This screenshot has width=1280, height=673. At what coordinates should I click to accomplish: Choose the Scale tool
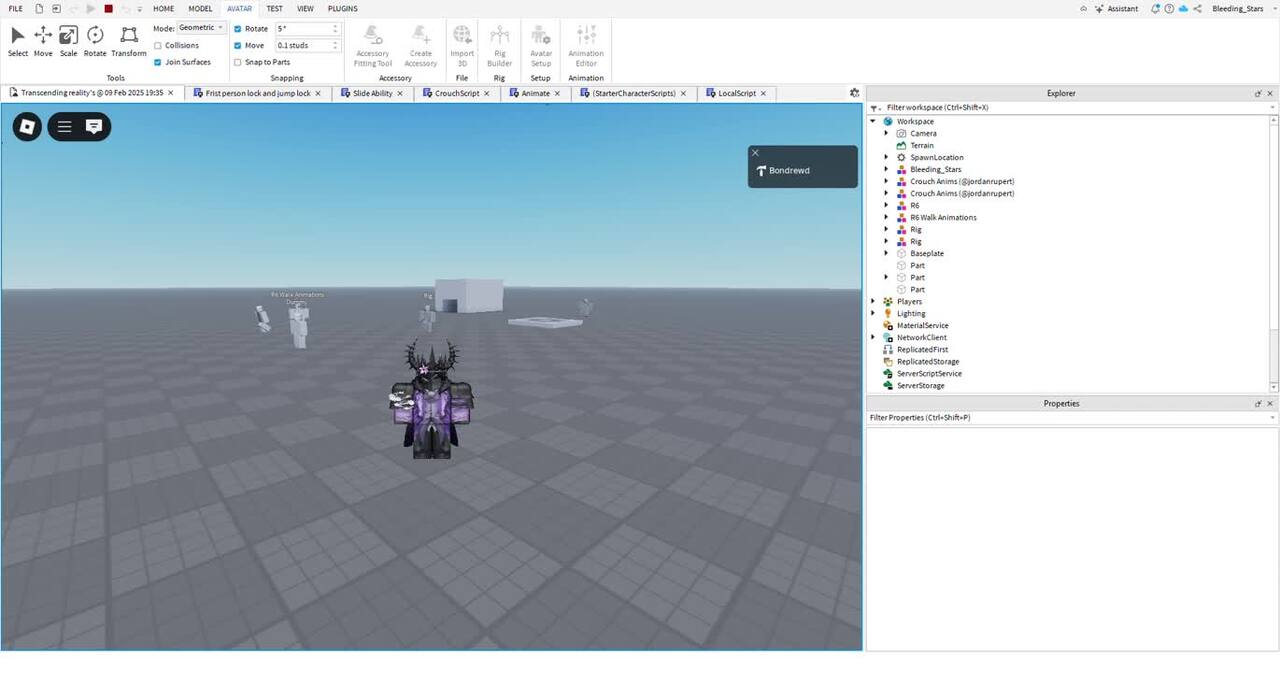(x=68, y=41)
